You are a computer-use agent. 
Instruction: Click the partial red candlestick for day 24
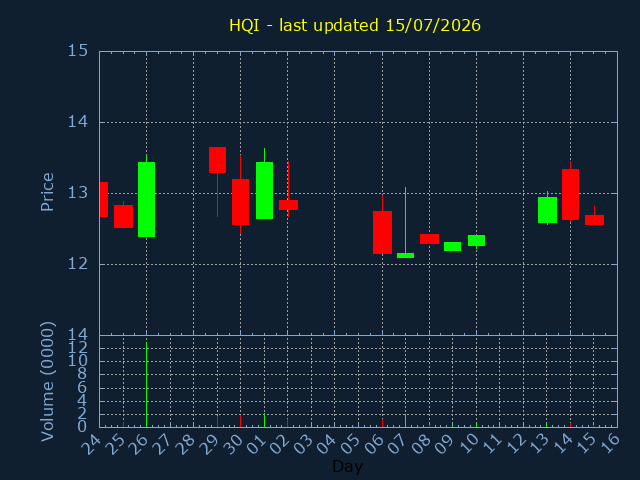(x=104, y=199)
